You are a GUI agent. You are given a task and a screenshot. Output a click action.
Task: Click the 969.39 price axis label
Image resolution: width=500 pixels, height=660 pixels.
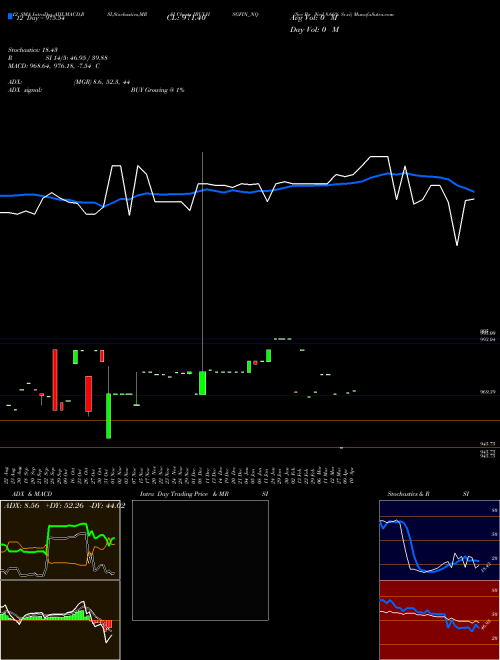pyautogui.click(x=487, y=391)
